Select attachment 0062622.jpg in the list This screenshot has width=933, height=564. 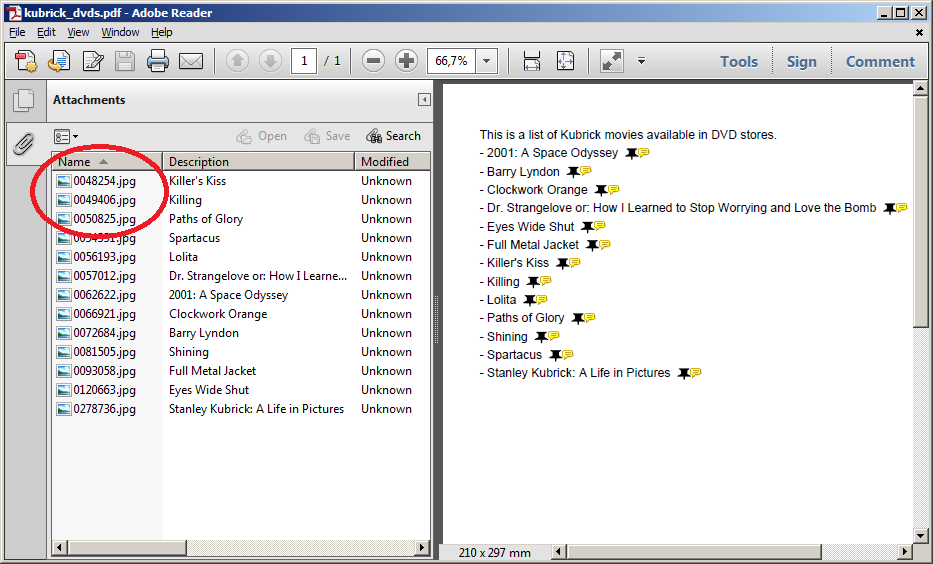tap(104, 295)
